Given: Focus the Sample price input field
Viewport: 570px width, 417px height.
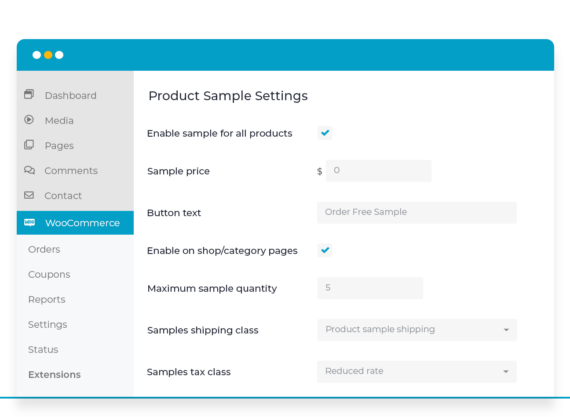Looking at the screenshot, I should (x=378, y=171).
